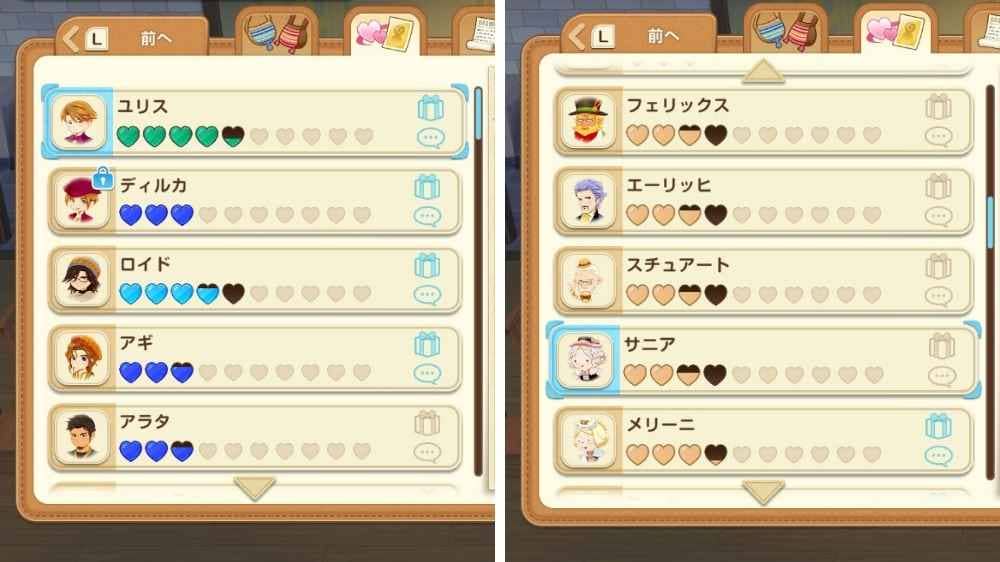Image resolution: width=1000 pixels, height=562 pixels.
Task: Click the left panel's vertical scrollbar
Action: coord(478,281)
